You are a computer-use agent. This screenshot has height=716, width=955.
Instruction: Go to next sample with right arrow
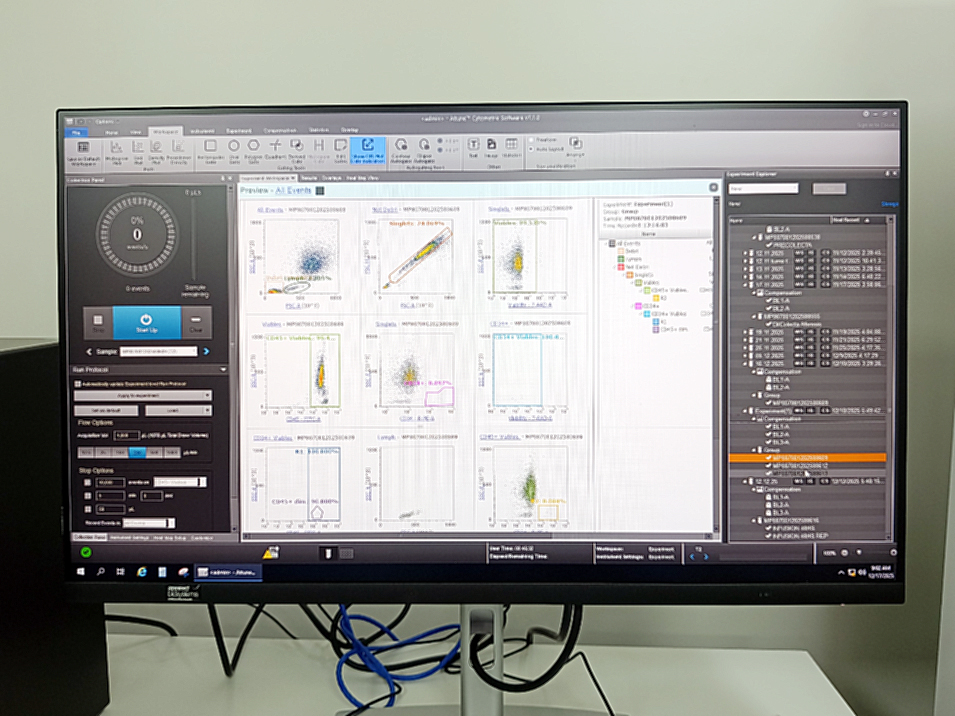207,352
